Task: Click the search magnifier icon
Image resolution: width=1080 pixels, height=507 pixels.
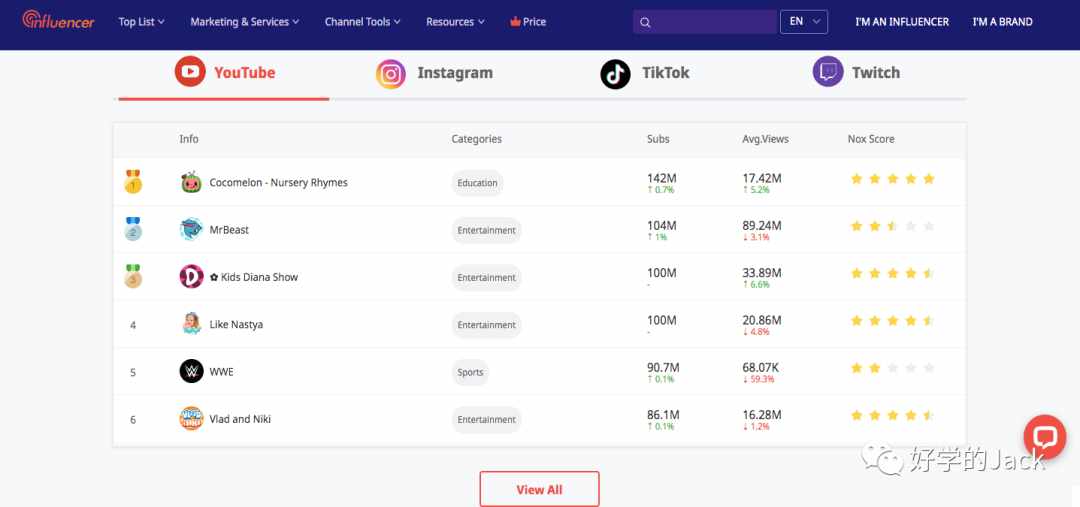Action: [x=645, y=22]
